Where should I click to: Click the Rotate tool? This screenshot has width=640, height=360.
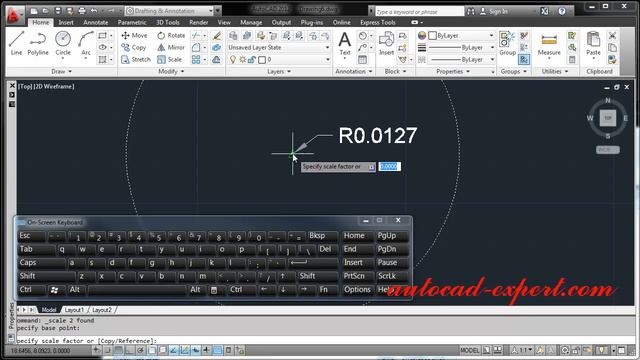coord(171,36)
